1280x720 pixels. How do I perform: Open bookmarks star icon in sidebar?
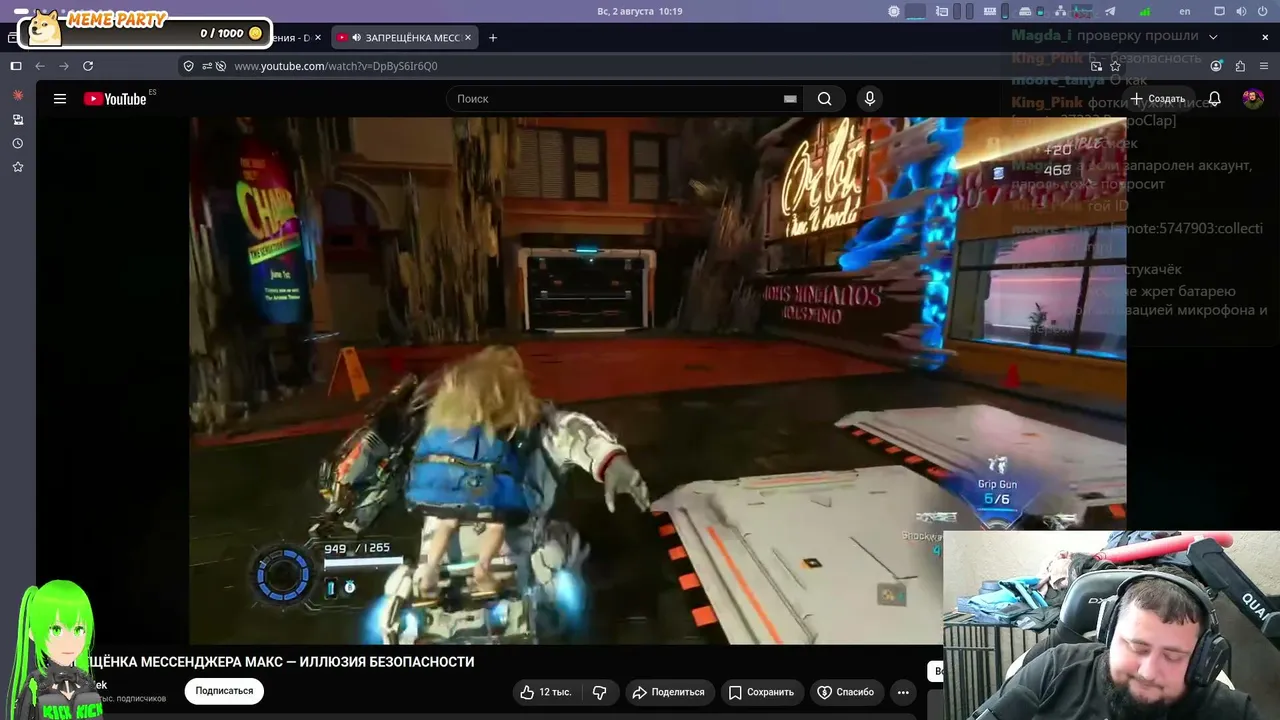click(18, 167)
